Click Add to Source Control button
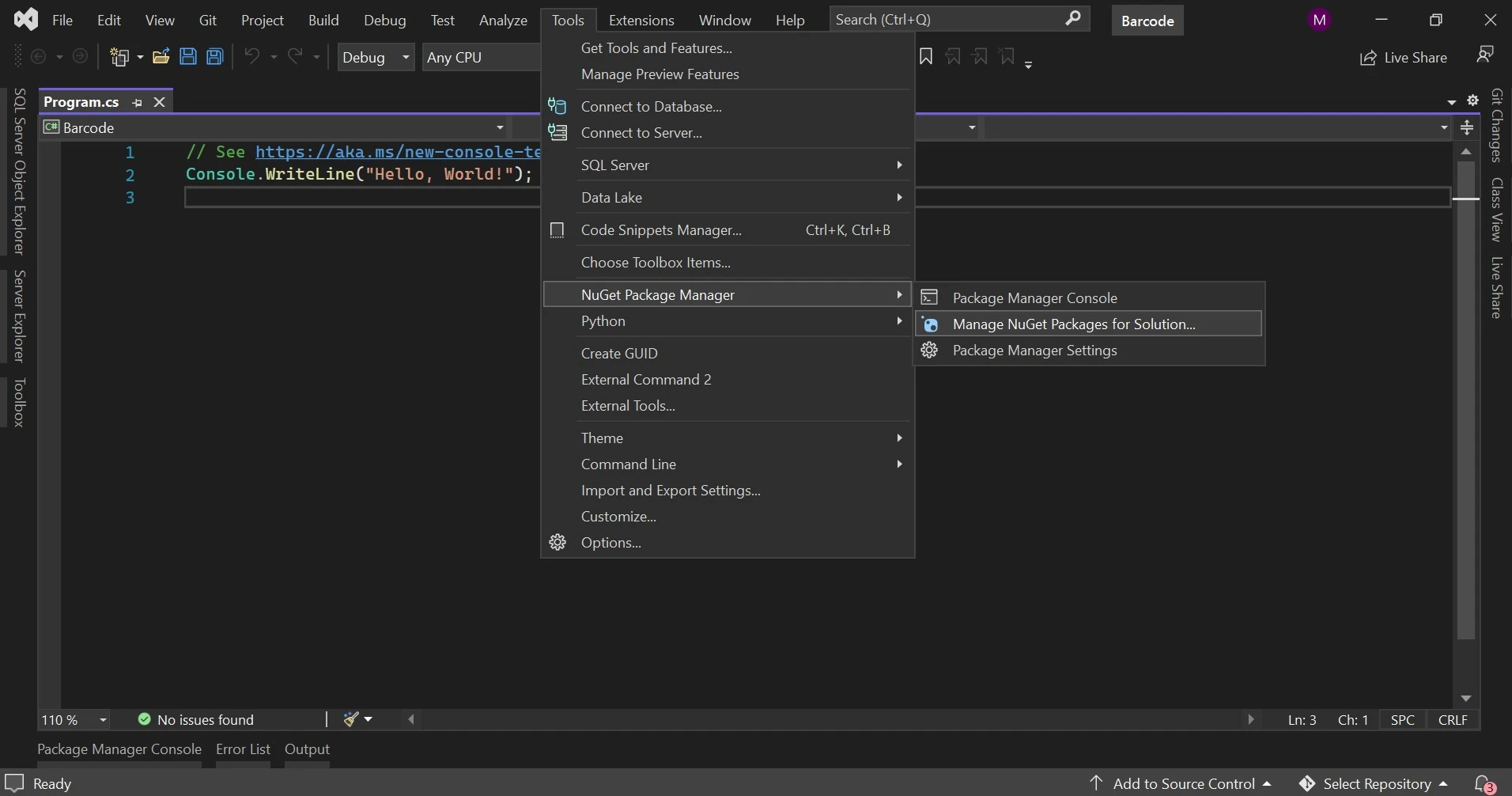1512x796 pixels. (x=1183, y=783)
